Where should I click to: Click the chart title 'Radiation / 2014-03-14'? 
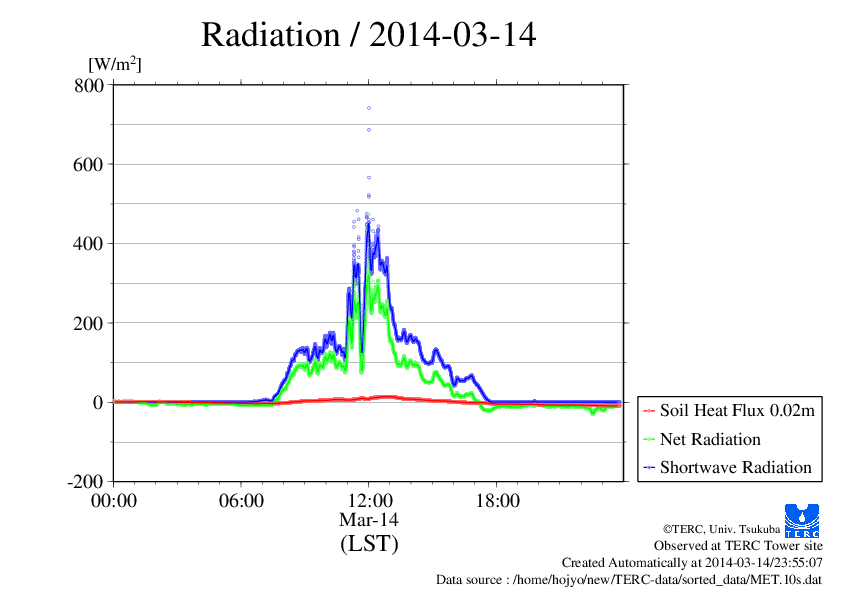(x=368, y=35)
